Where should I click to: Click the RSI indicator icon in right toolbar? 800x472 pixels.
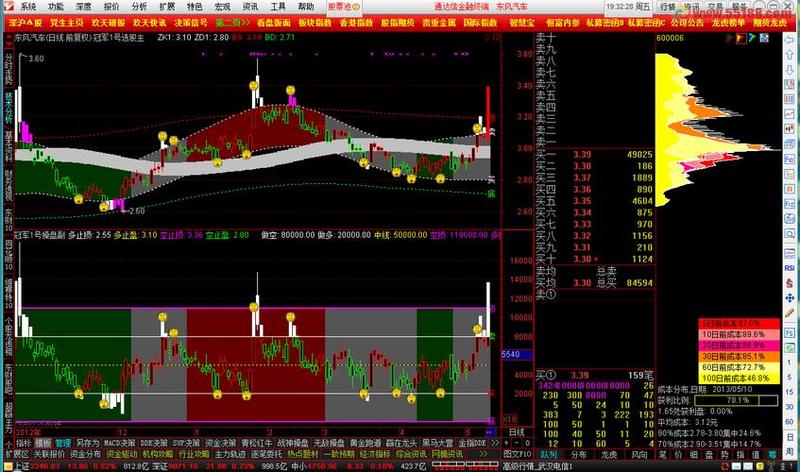pyautogui.click(x=789, y=268)
